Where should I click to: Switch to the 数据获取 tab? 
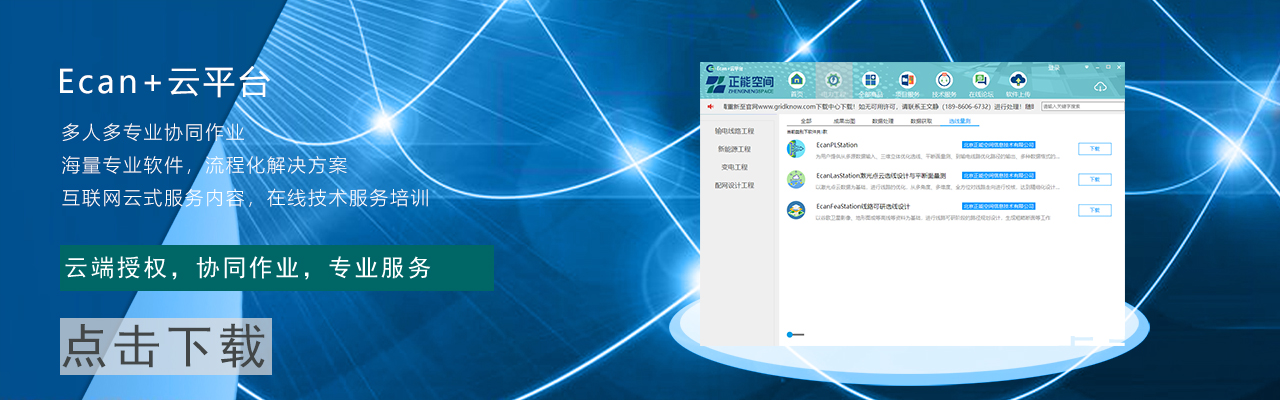921,121
